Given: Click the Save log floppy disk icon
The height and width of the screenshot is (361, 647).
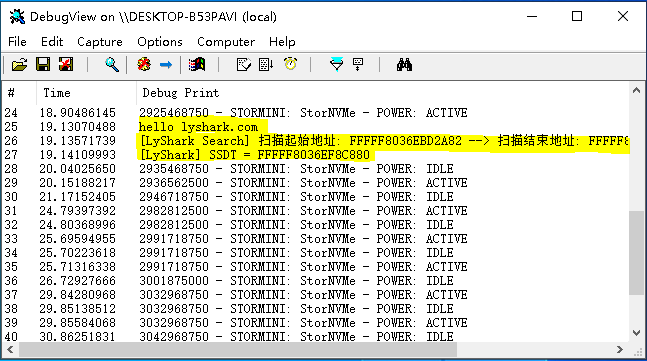Looking at the screenshot, I should [43, 65].
